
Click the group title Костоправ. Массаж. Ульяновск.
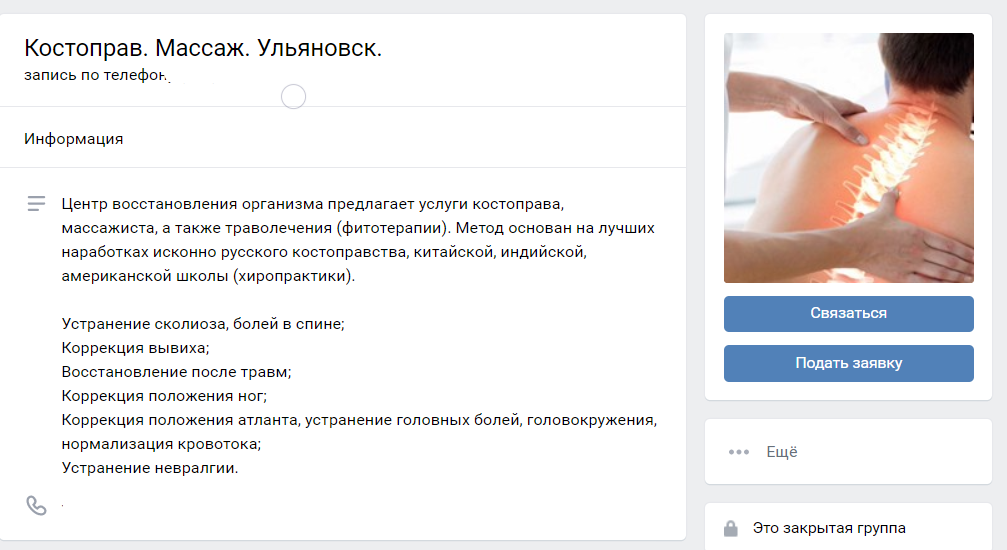tap(203, 48)
